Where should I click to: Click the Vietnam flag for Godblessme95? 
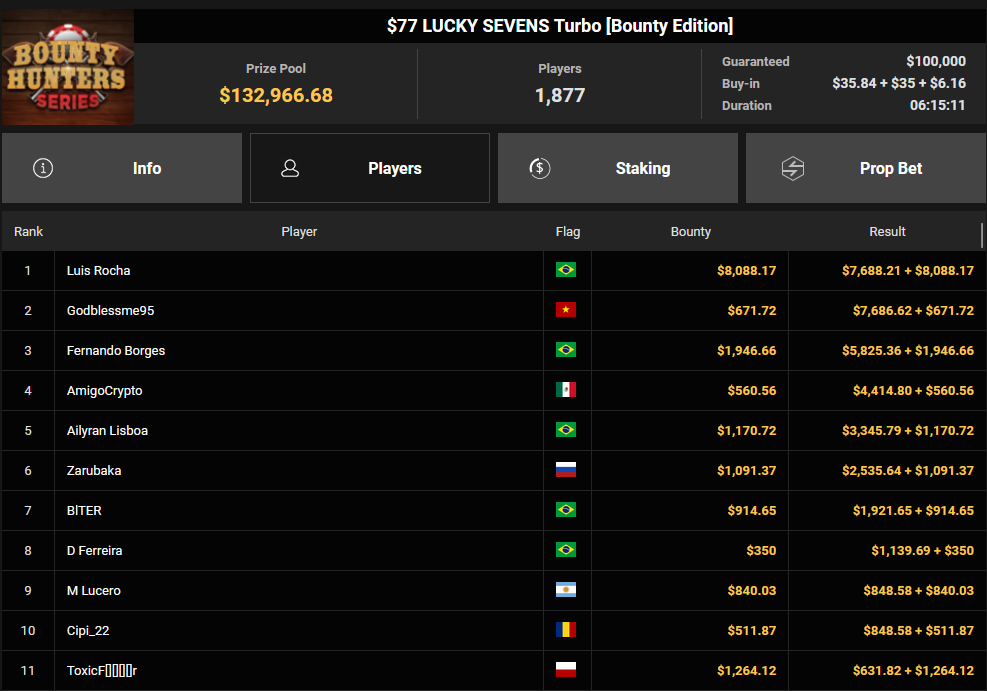click(x=566, y=310)
